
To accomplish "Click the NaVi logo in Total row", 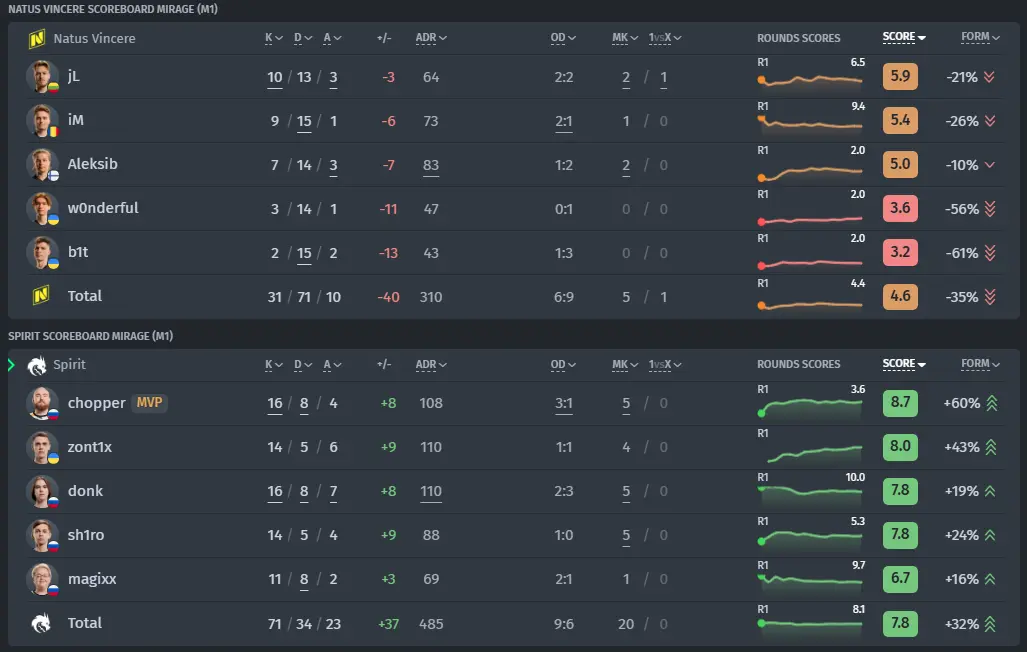I will pos(41,296).
